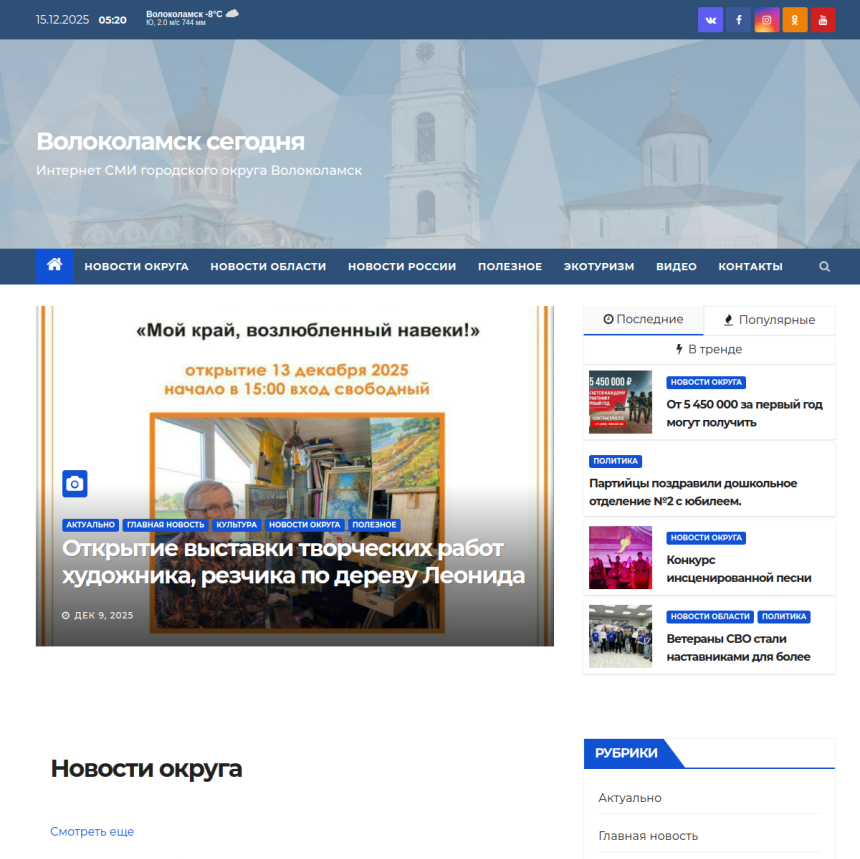
Task: Click thumbnail of the 5 450 000 article
Action: [620, 402]
